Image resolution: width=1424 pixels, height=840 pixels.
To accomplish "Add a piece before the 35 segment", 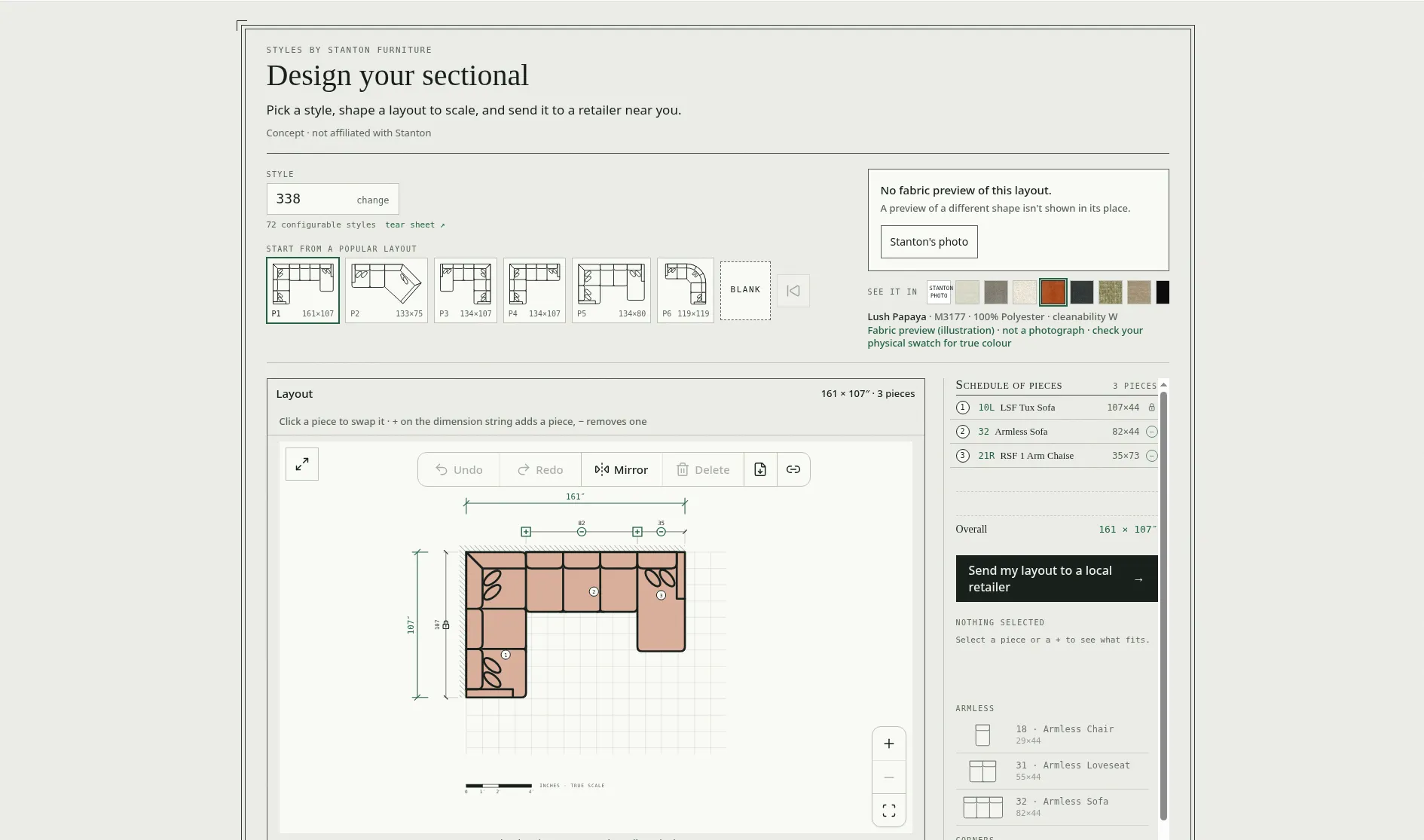I will click(x=637, y=532).
